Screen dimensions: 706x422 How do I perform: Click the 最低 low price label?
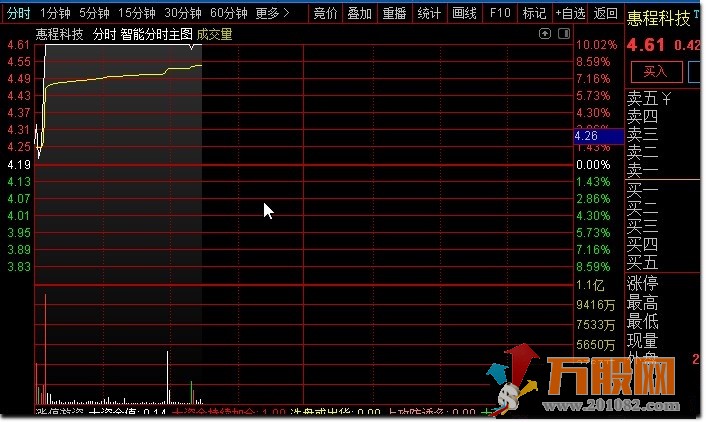coord(643,322)
